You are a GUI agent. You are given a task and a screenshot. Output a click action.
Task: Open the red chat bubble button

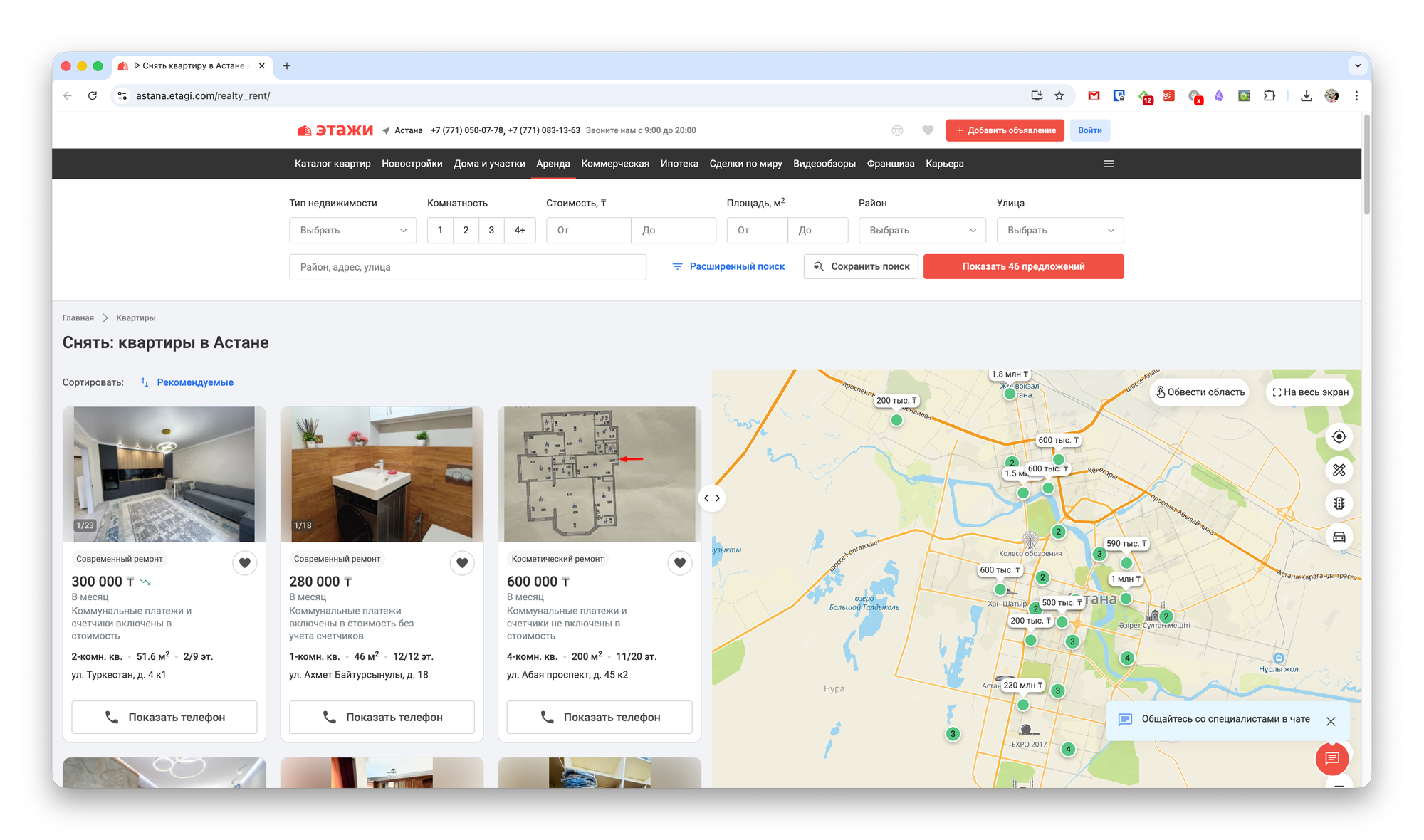click(x=1331, y=759)
